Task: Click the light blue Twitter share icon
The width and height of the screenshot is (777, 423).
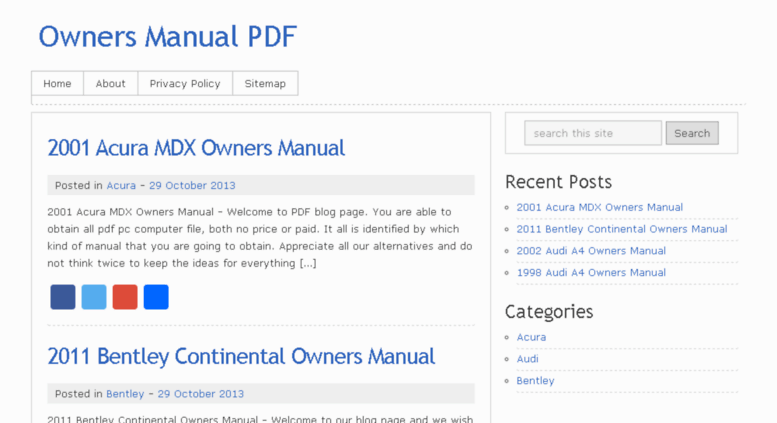Action: click(94, 297)
